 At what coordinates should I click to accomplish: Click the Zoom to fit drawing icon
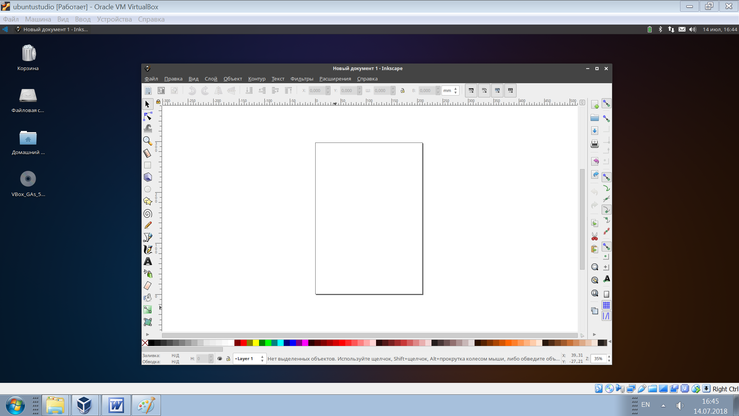pos(595,280)
